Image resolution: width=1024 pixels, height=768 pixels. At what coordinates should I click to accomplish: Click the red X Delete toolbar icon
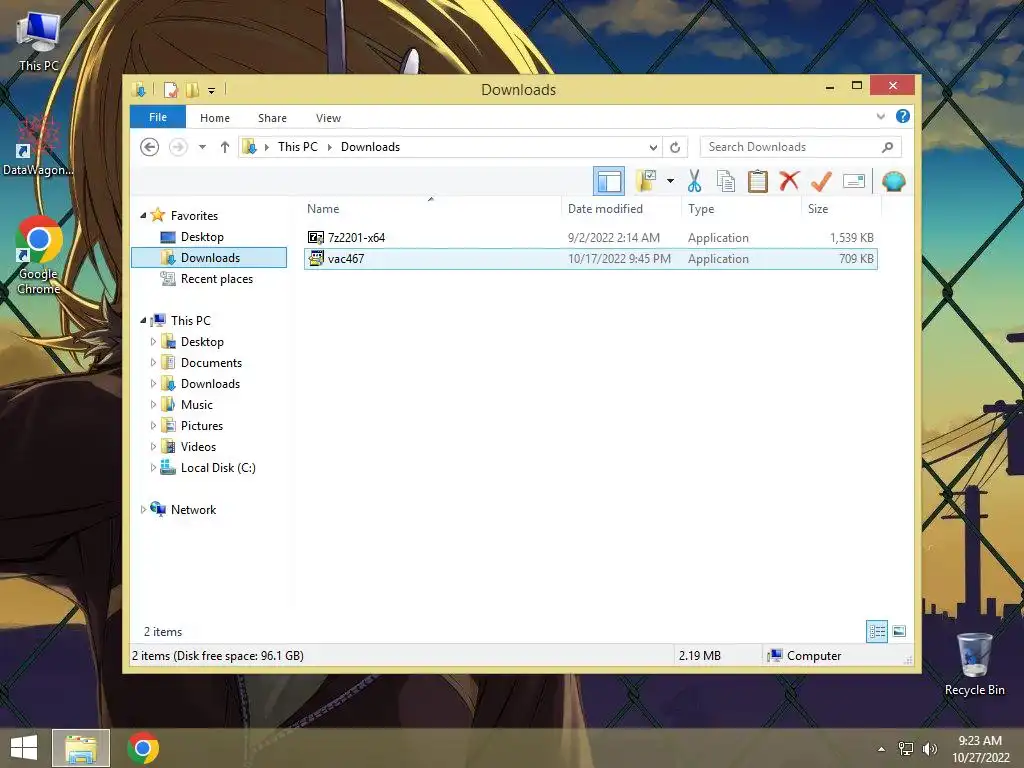point(789,181)
